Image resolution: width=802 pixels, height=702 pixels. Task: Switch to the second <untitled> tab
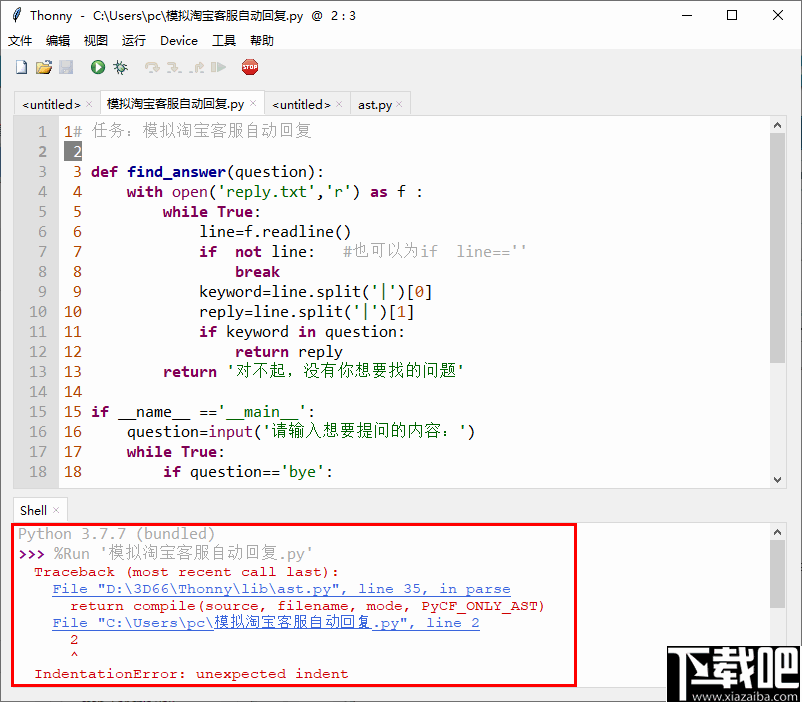301,104
